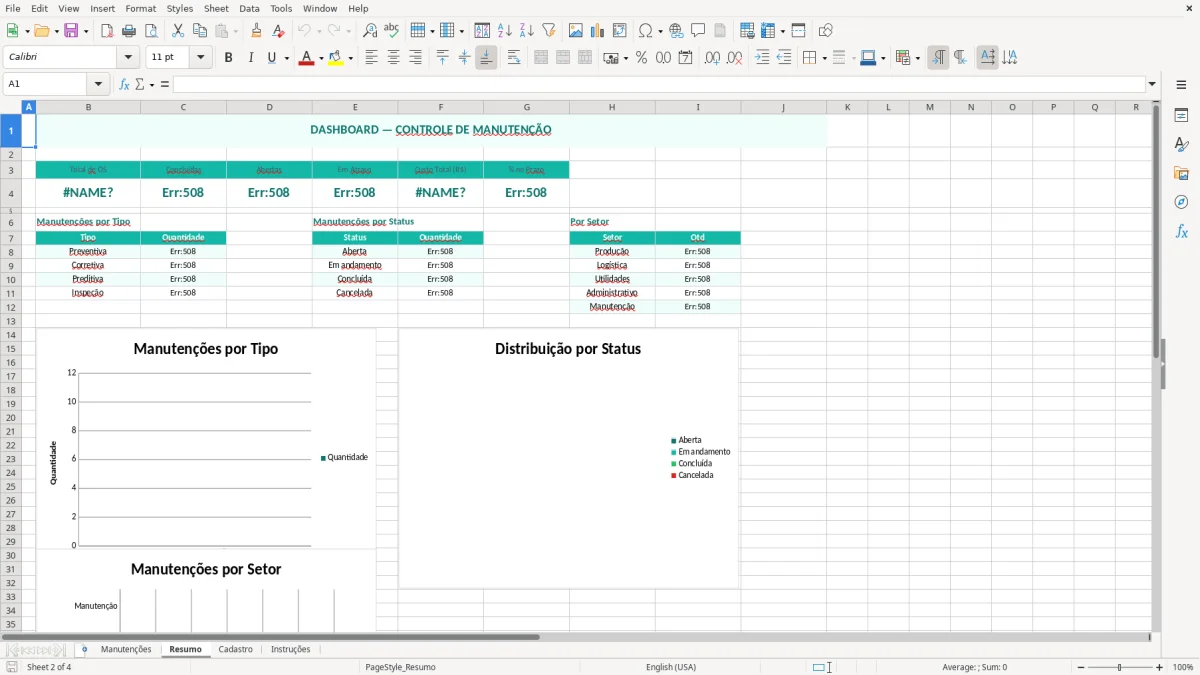Open the font size dropdown
This screenshot has width=1200, height=675.
(200, 58)
